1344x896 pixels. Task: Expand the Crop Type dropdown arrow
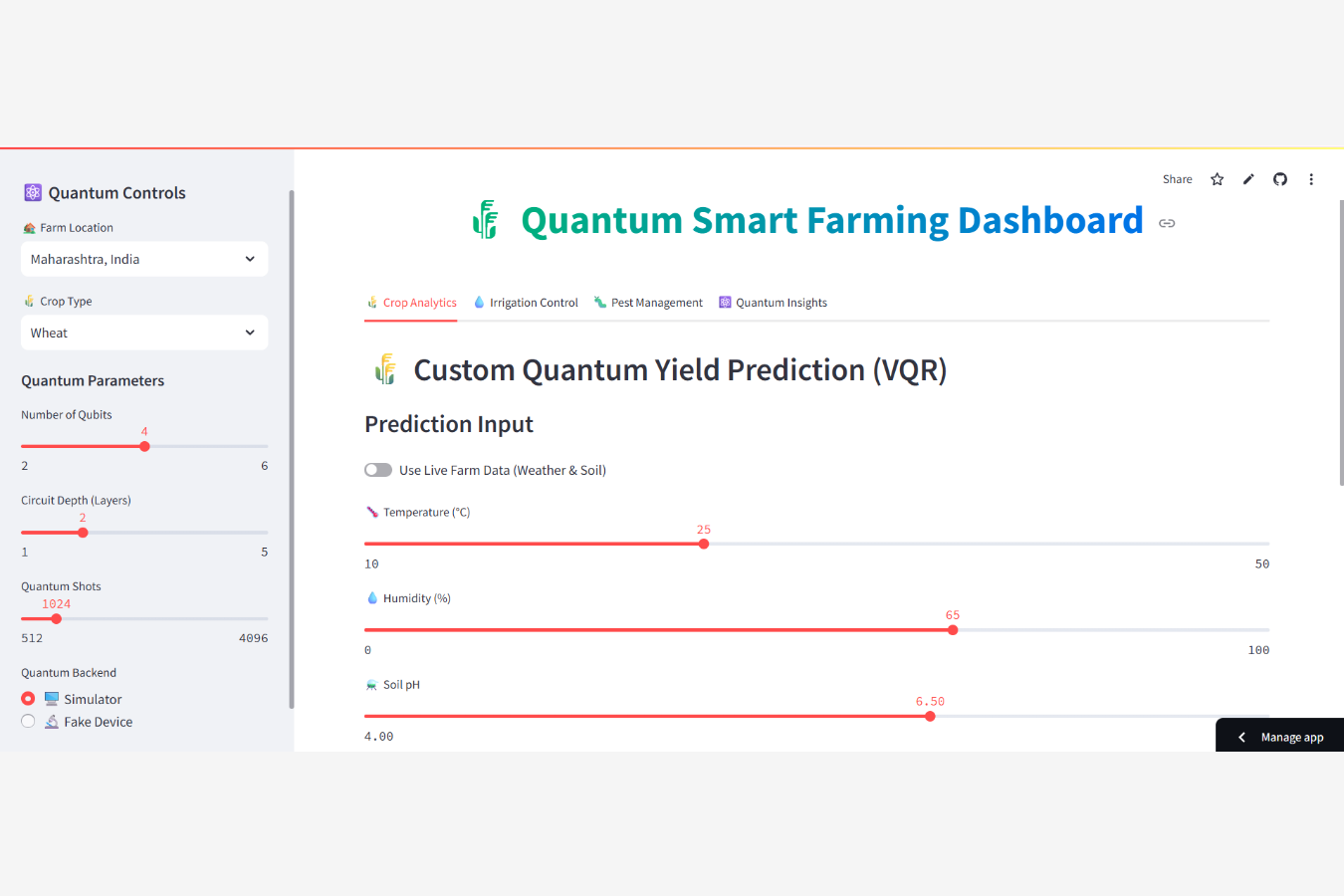[250, 333]
